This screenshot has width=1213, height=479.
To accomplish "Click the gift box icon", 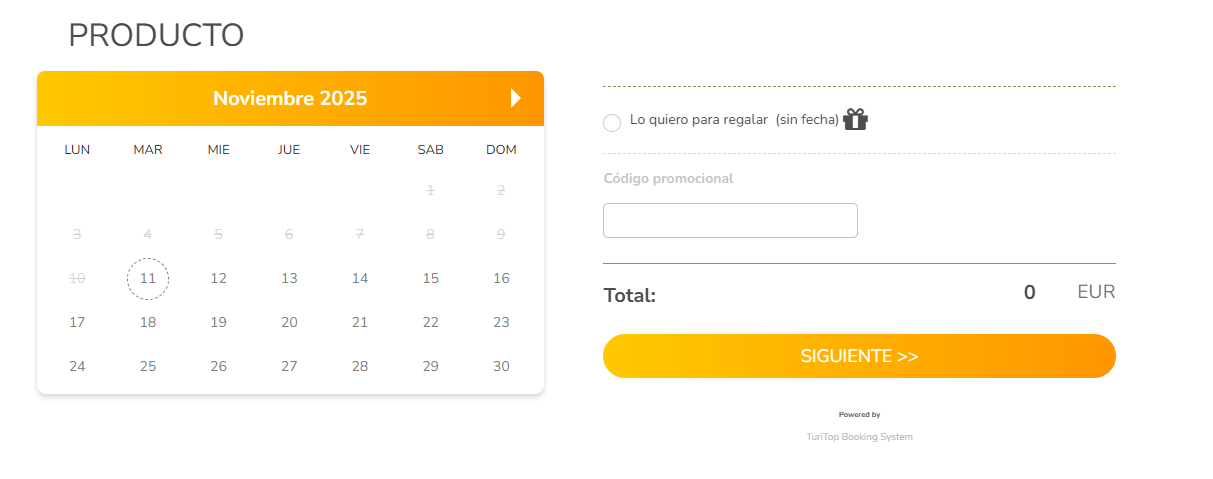I will (x=855, y=120).
